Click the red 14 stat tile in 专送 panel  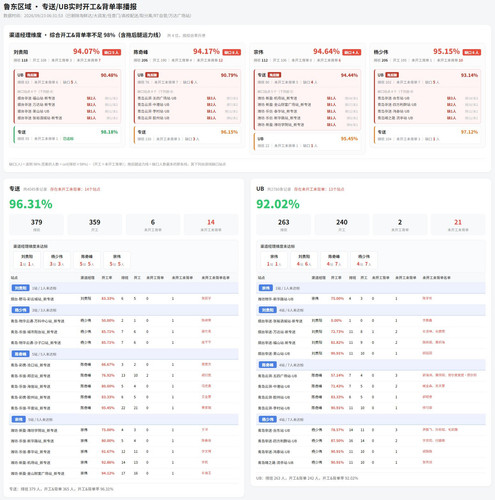tap(211, 225)
